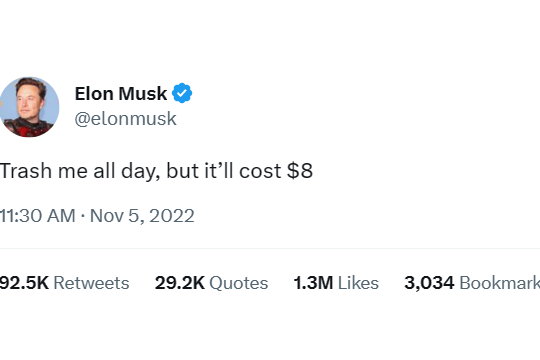Click the word "Trash" in the tweet
Viewport: 540px width, 360px height.
tap(25, 171)
